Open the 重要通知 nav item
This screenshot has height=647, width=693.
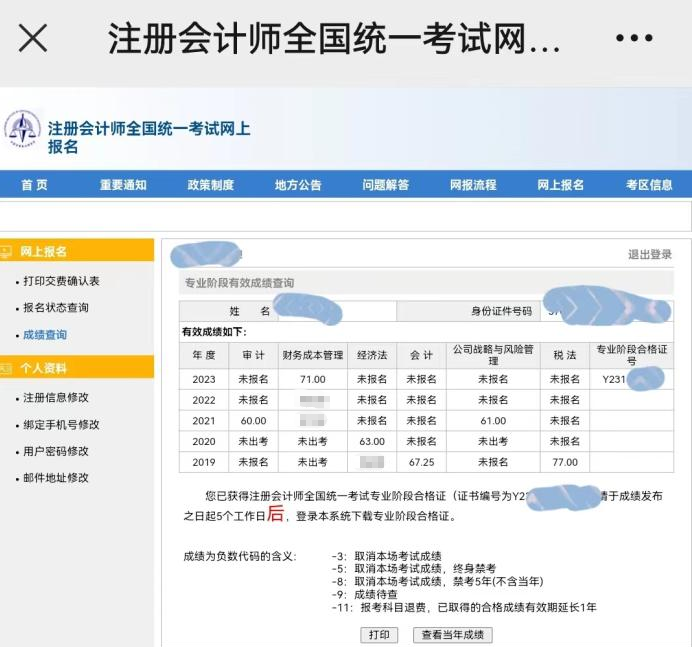(x=123, y=185)
